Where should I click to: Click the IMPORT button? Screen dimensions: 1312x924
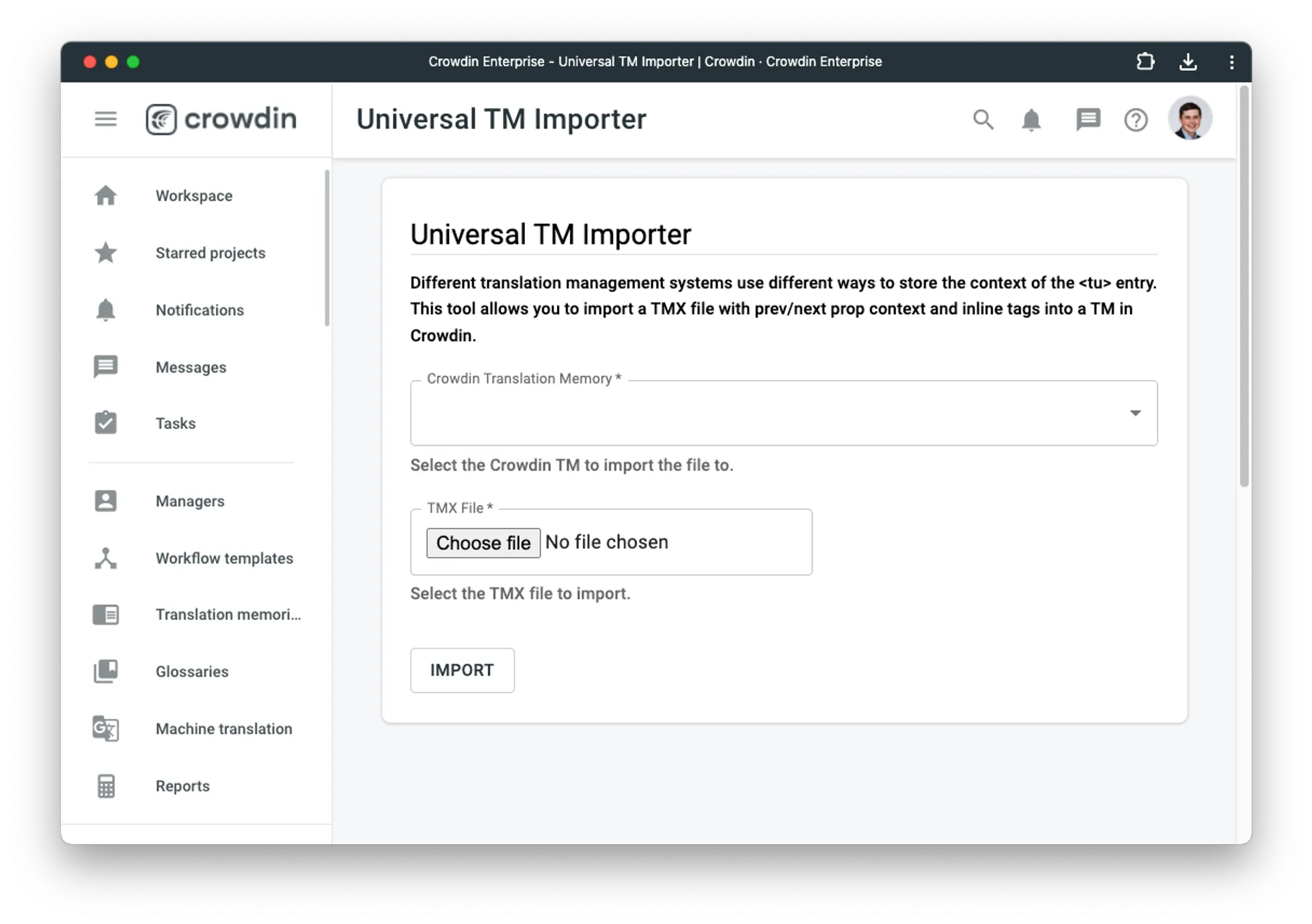tap(462, 670)
